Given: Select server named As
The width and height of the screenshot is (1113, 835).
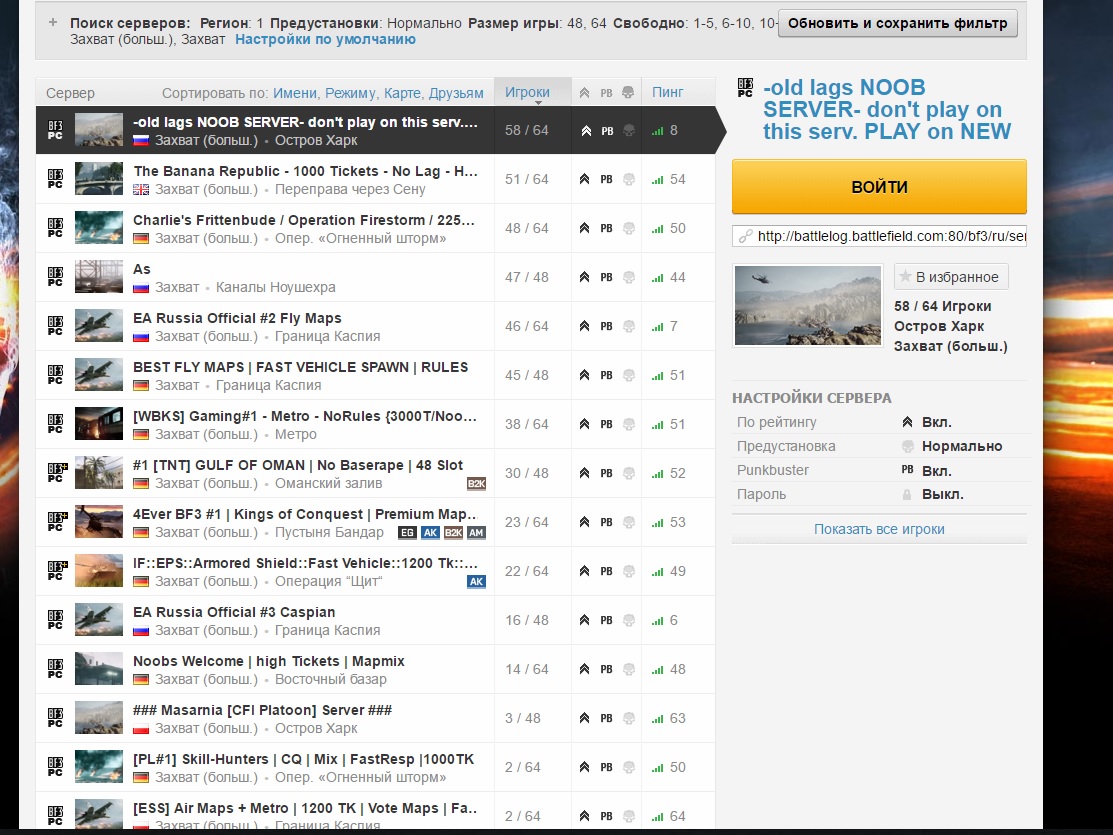Looking at the screenshot, I should pyautogui.click(x=375, y=277).
